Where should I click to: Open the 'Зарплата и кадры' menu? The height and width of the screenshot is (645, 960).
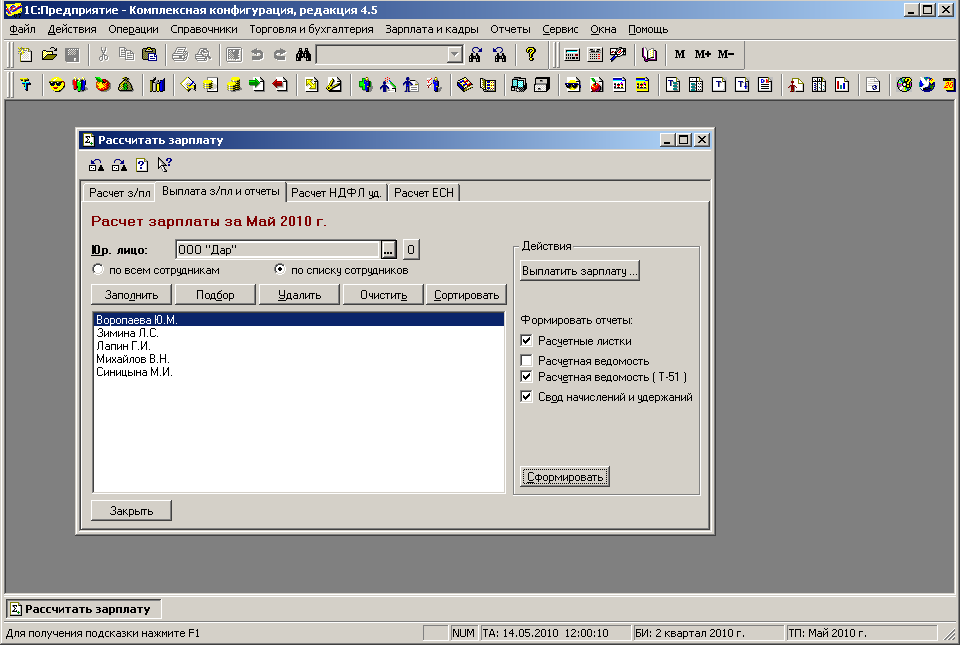click(x=432, y=29)
